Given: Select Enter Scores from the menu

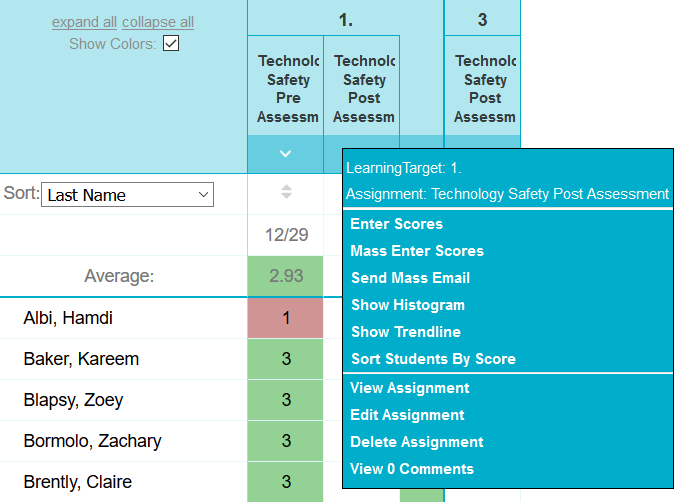Looking at the screenshot, I should click(396, 224).
